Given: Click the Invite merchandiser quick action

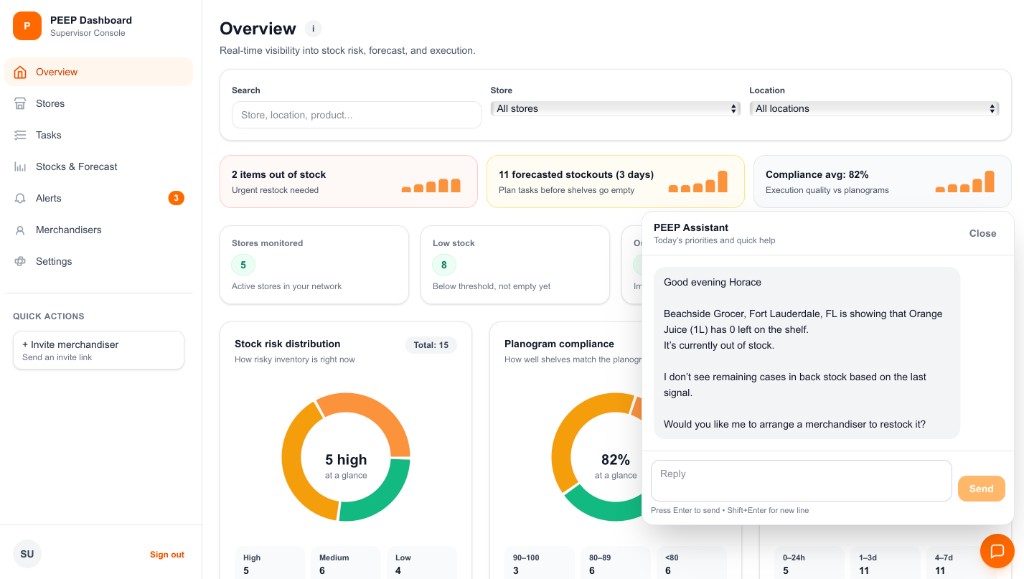Looking at the screenshot, I should (x=98, y=350).
